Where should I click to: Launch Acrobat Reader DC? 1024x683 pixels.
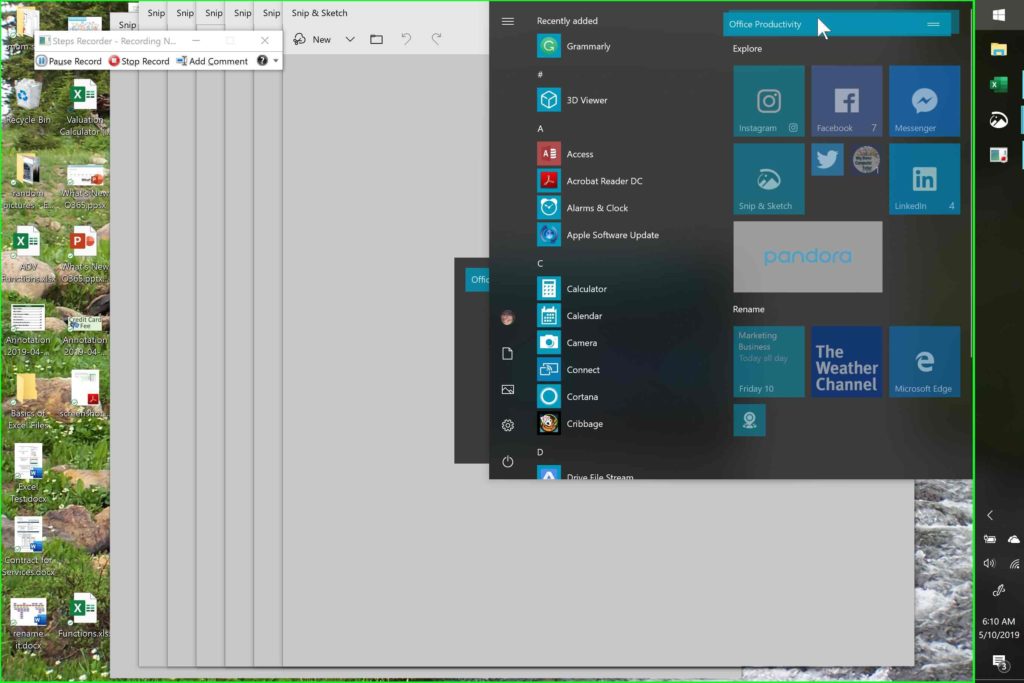590,181
